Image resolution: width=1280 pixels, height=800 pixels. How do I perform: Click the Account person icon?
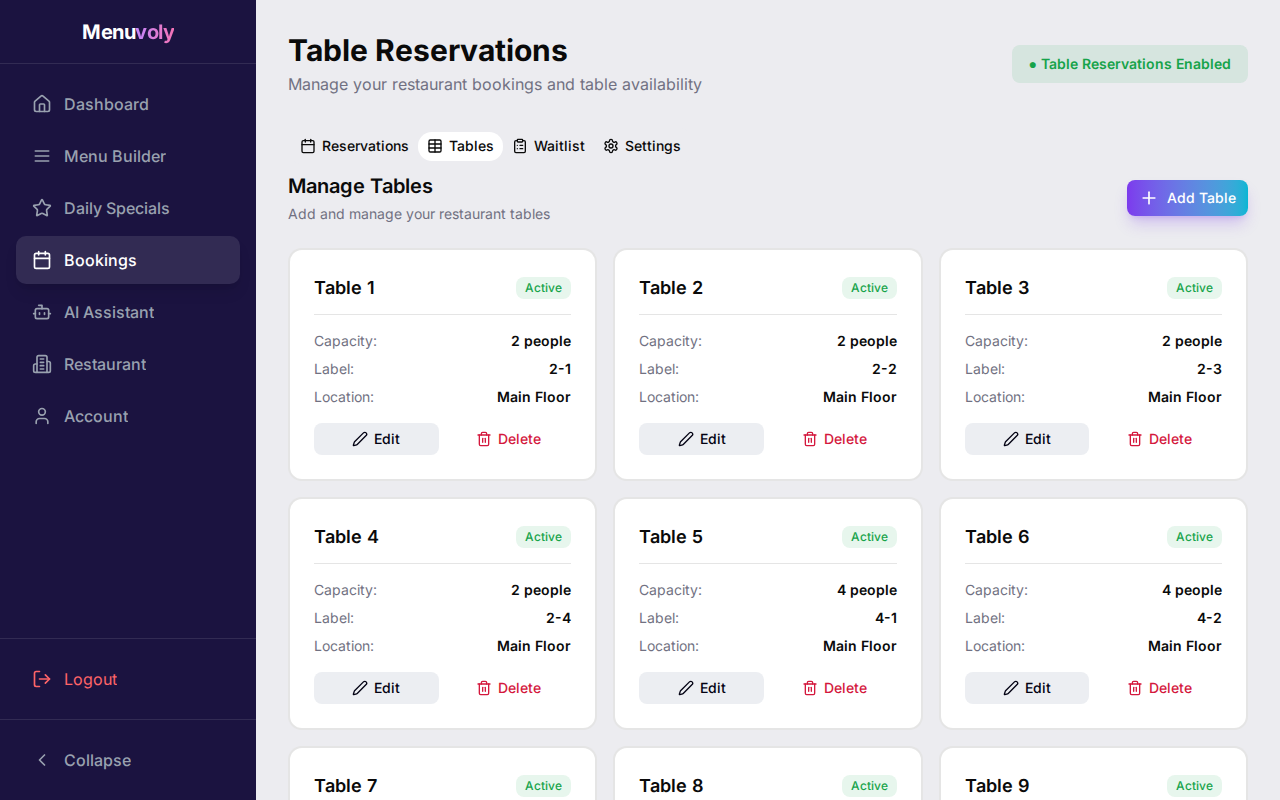(42, 416)
